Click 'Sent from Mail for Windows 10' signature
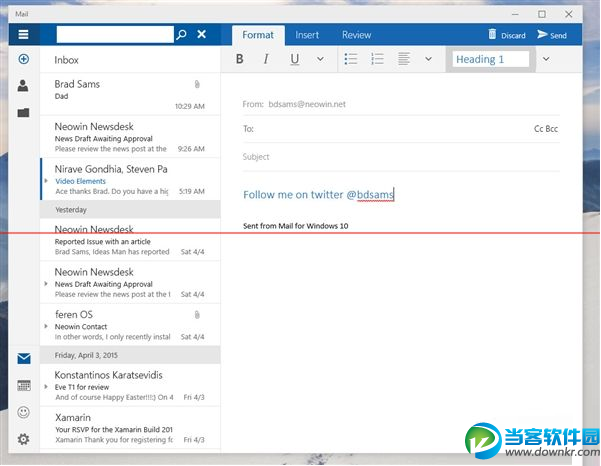 coord(296,226)
